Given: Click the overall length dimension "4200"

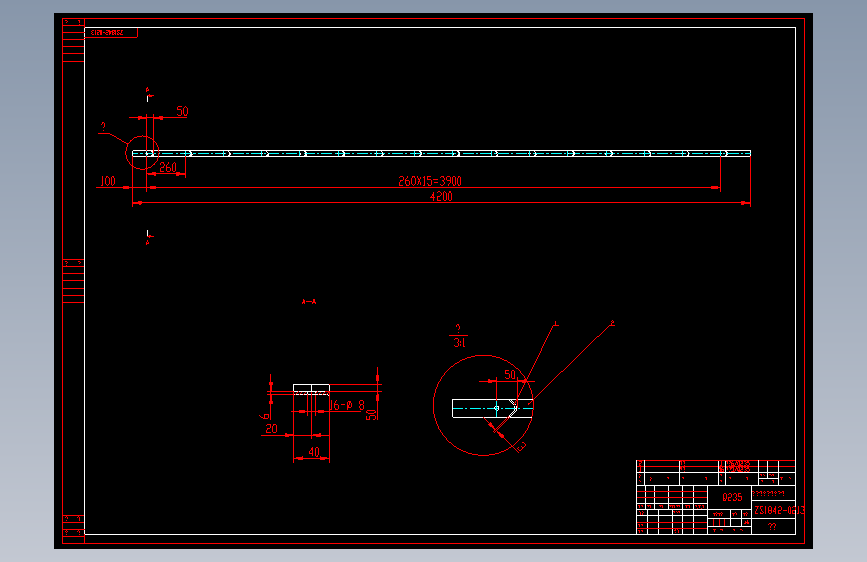Looking at the screenshot, I should coord(441,196).
